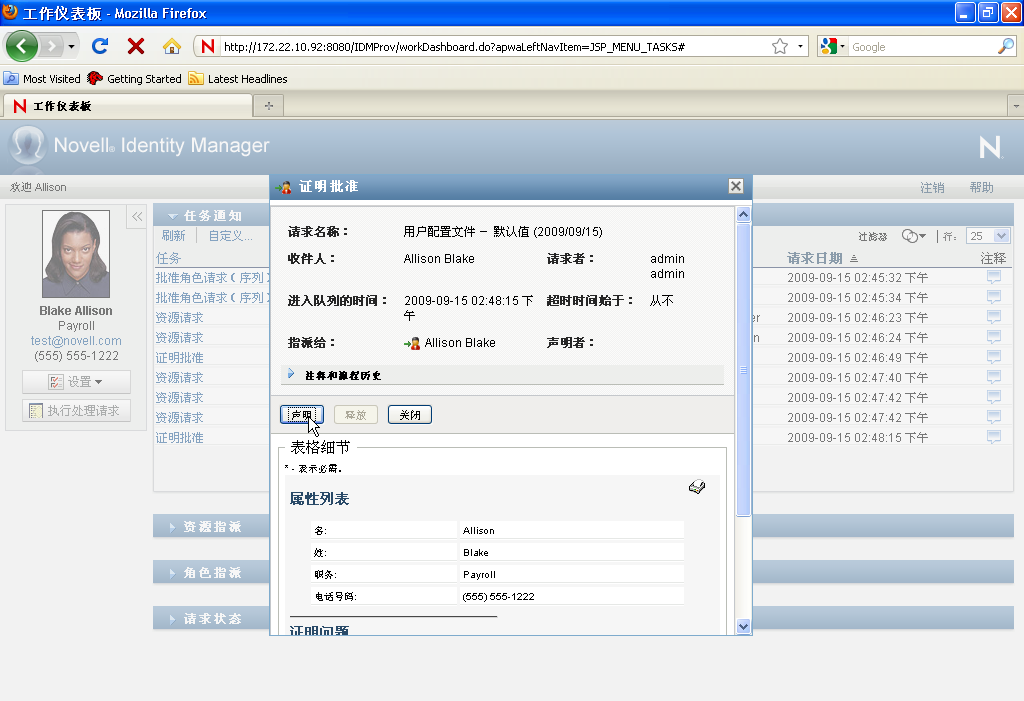Click the 名 field value Allison
The image size is (1024, 701).
(x=479, y=530)
